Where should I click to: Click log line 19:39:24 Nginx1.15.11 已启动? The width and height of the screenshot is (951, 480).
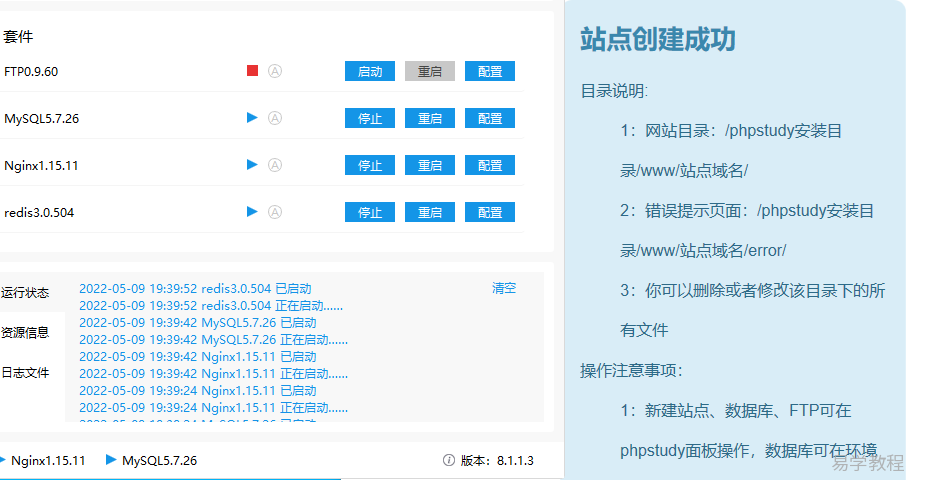[198, 390]
